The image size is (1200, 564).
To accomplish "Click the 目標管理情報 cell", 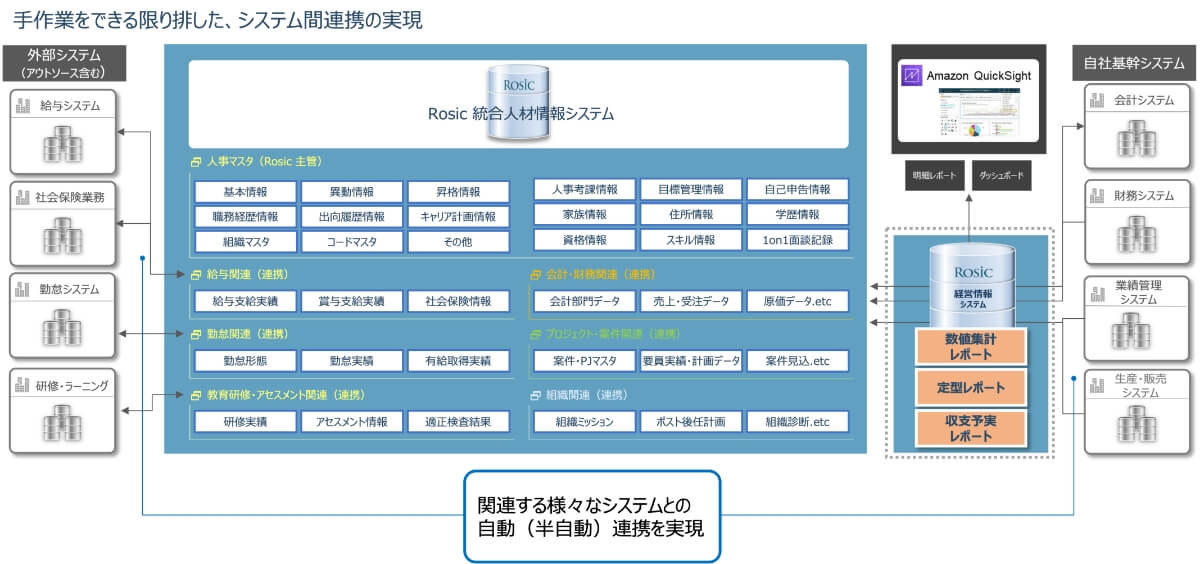I will [691, 189].
